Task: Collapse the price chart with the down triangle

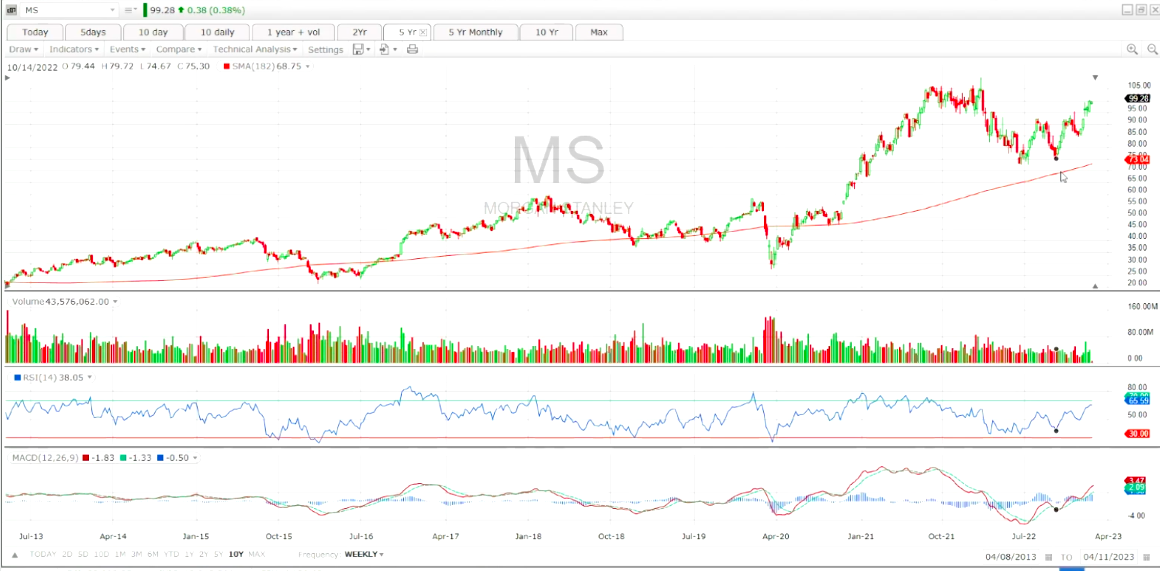Action: [1096, 77]
